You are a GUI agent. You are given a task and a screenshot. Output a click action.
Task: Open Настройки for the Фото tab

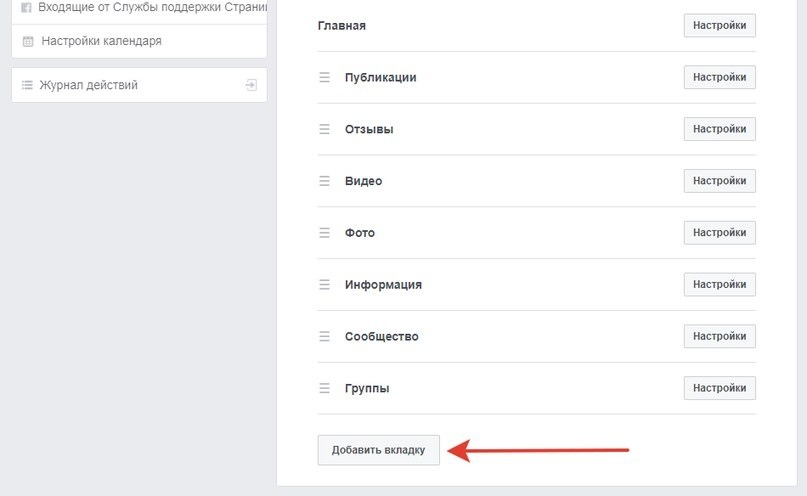(719, 233)
